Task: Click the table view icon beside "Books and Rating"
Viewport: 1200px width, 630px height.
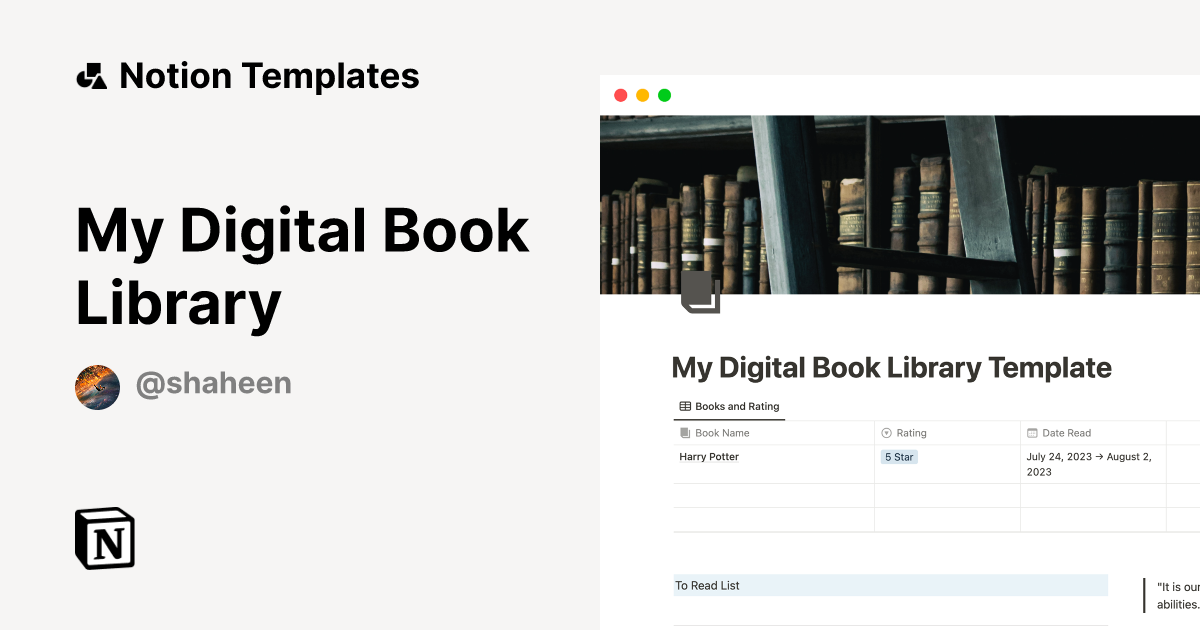Action: (683, 406)
